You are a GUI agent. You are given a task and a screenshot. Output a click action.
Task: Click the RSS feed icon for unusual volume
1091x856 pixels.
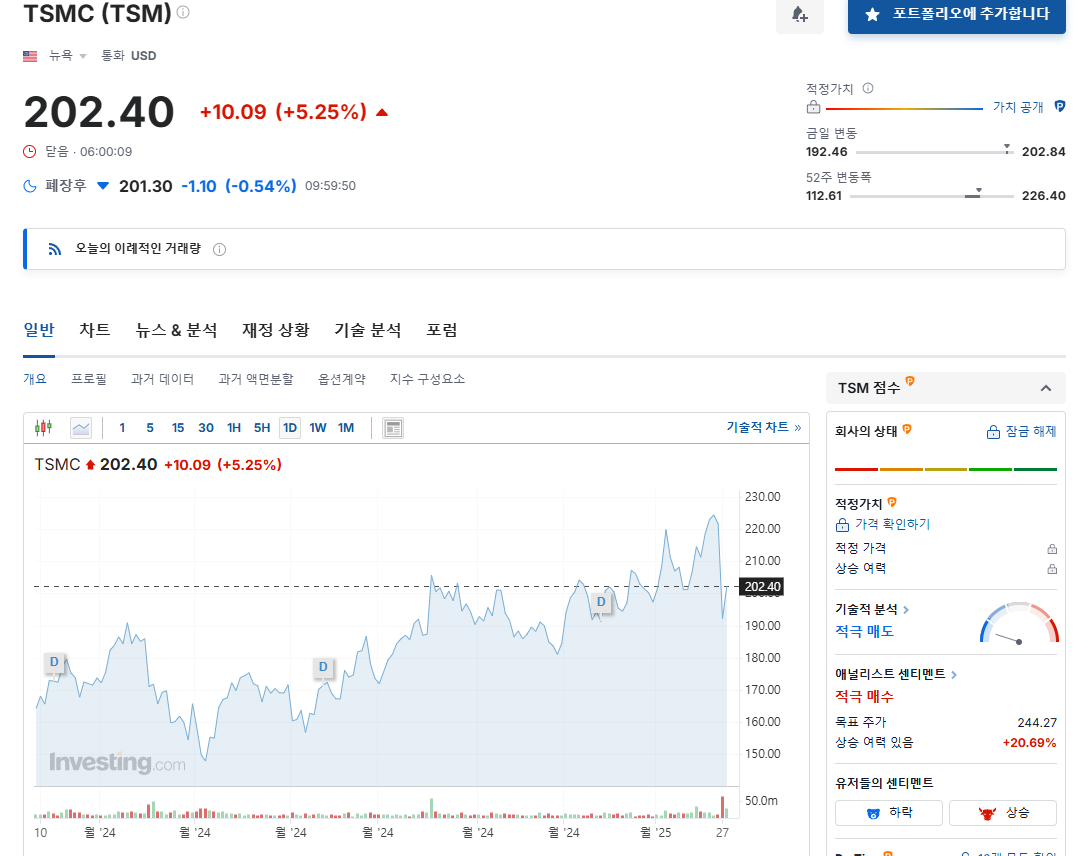[x=54, y=248]
